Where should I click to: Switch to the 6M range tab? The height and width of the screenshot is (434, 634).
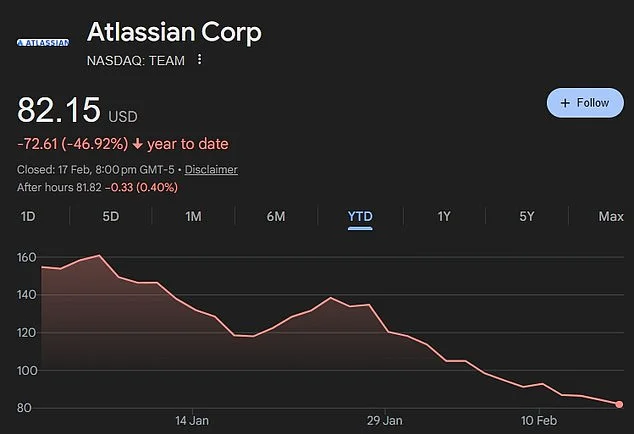[276, 216]
